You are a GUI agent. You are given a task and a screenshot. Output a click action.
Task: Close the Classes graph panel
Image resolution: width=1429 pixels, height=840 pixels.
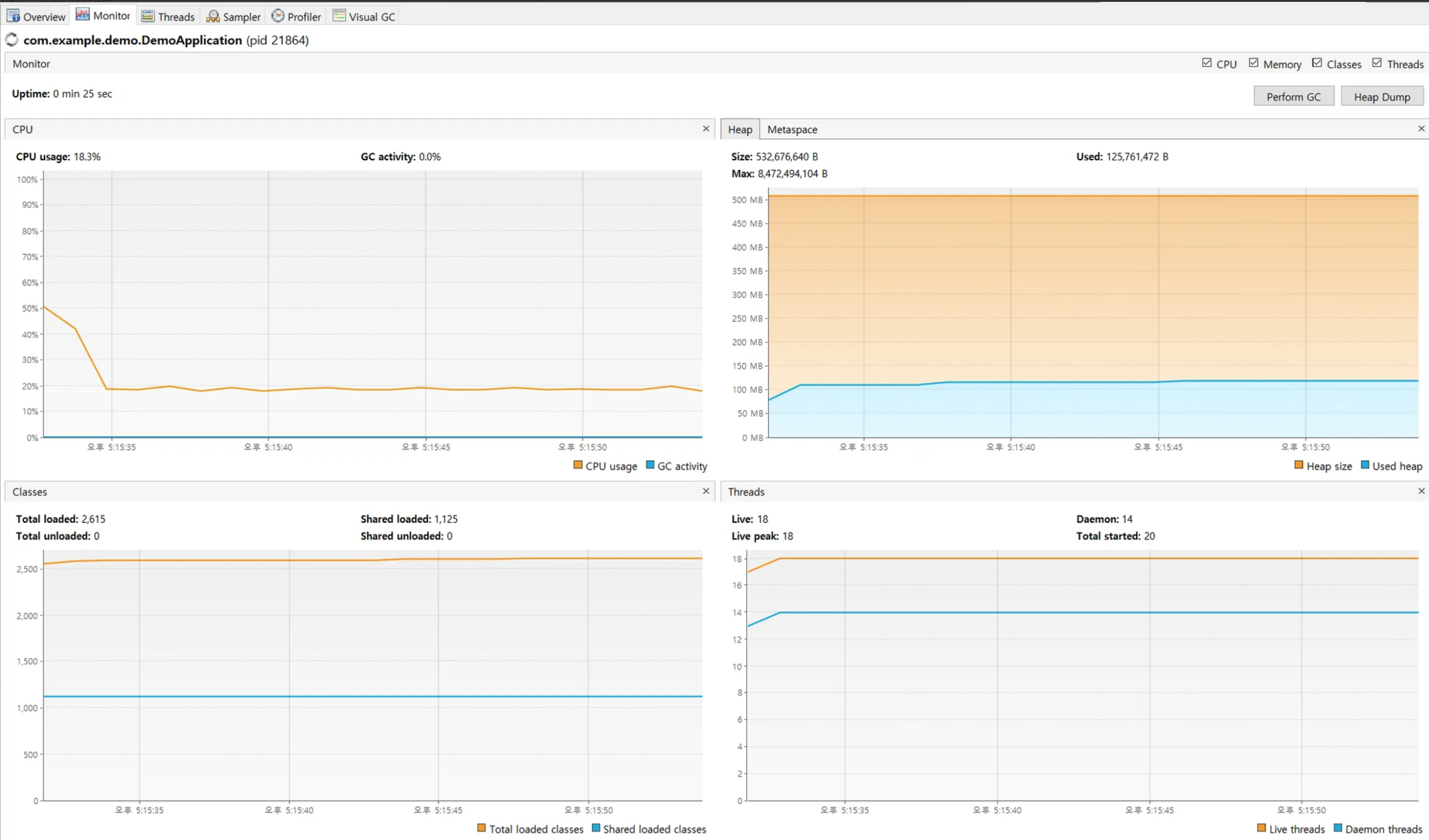point(706,491)
